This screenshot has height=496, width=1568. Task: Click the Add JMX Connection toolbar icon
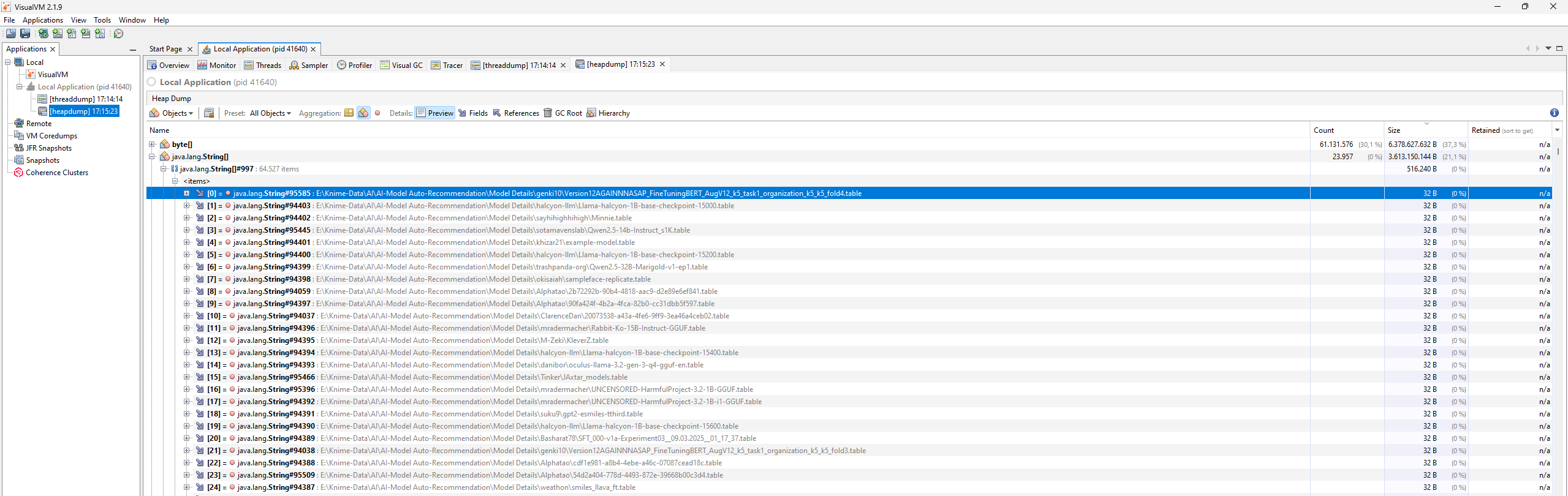click(58, 34)
